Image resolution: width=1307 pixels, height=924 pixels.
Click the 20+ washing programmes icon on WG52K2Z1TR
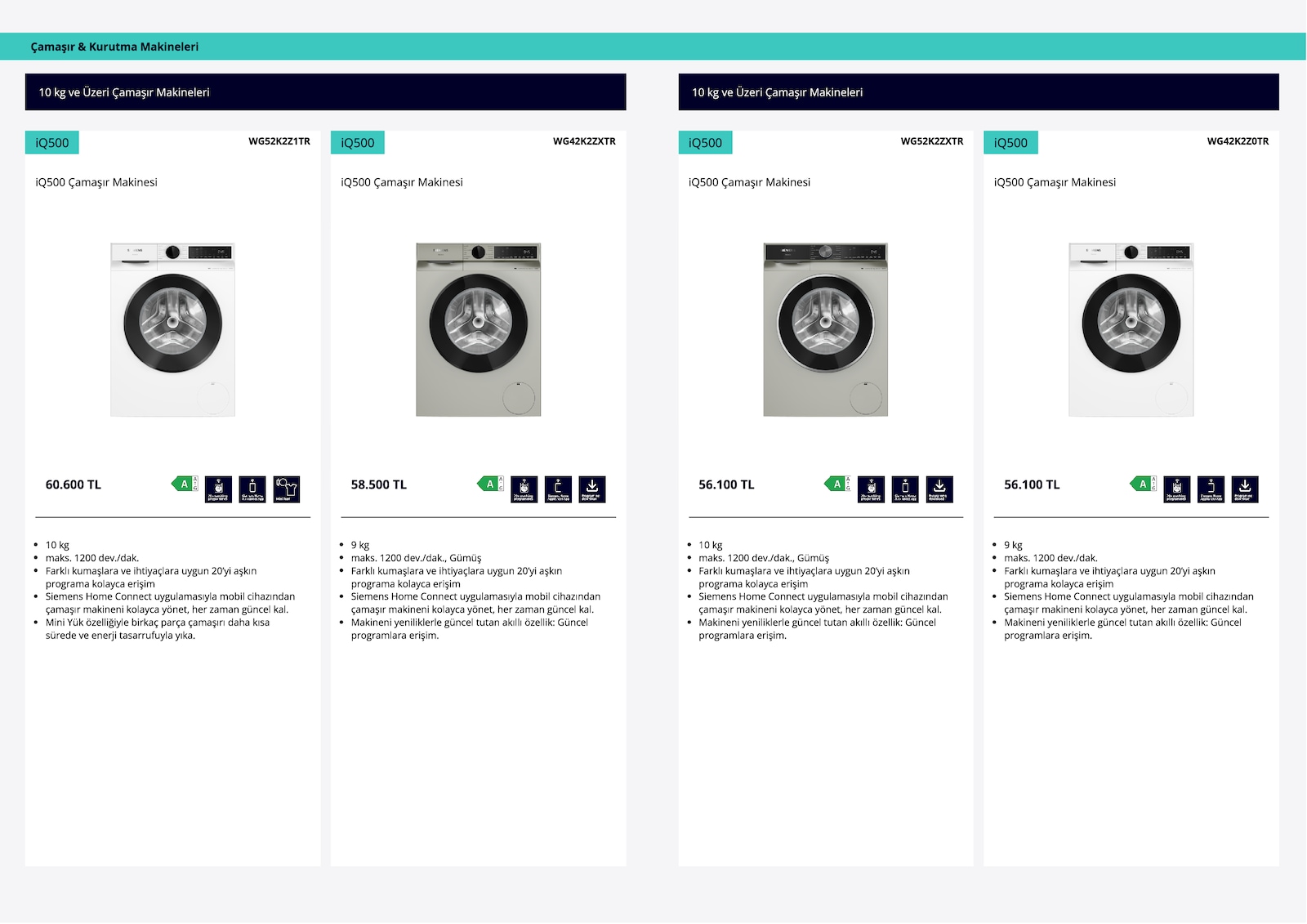pos(218,489)
